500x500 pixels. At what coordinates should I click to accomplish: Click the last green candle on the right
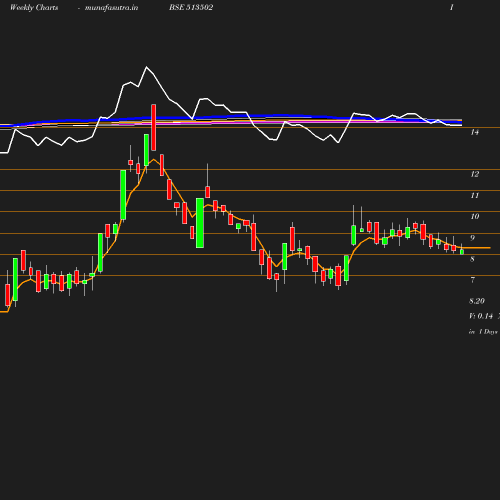pos(462,252)
